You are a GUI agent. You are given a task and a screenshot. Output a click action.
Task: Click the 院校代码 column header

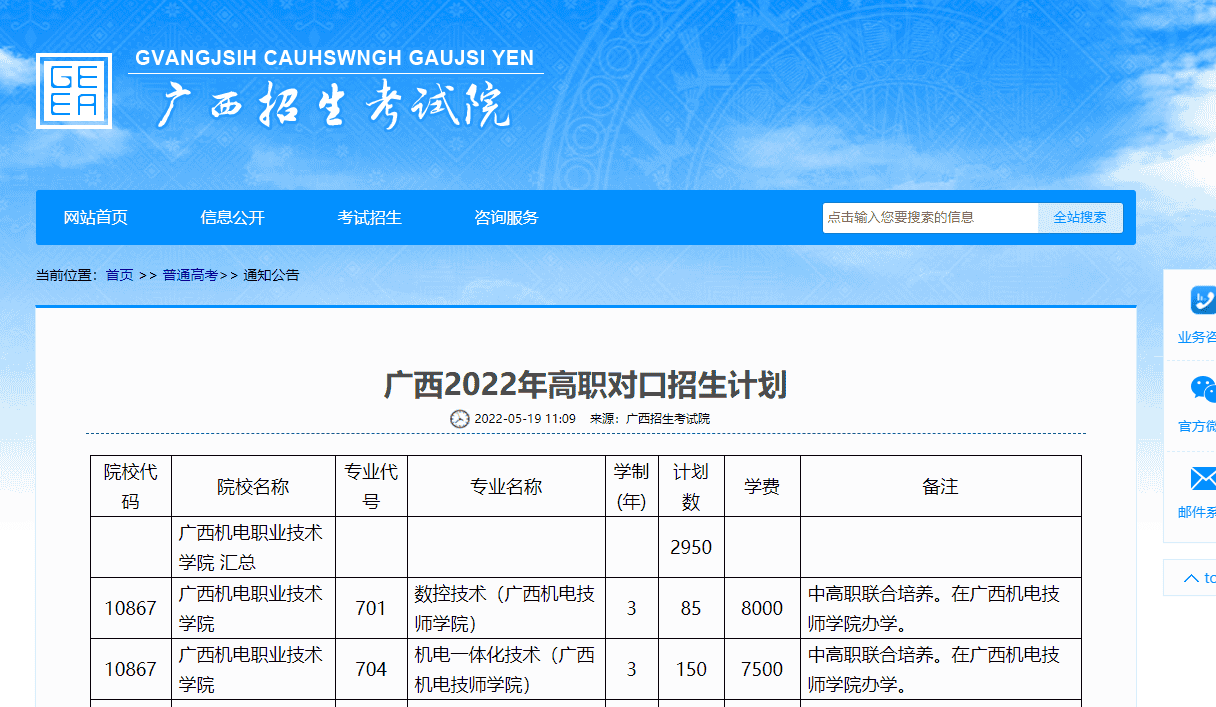click(x=131, y=486)
